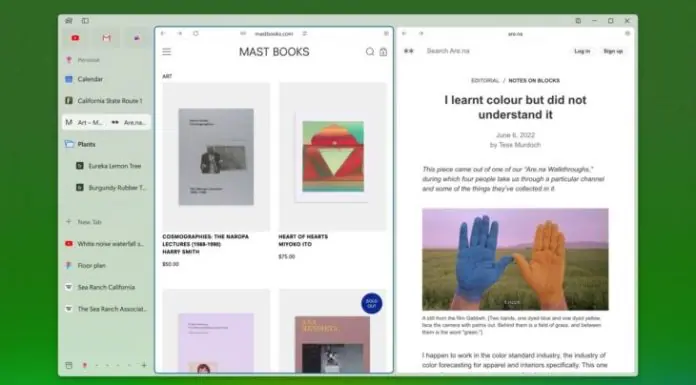Click the article title 'I learnt colour'
Image resolution: width=696 pixels, height=385 pixels.
point(515,107)
